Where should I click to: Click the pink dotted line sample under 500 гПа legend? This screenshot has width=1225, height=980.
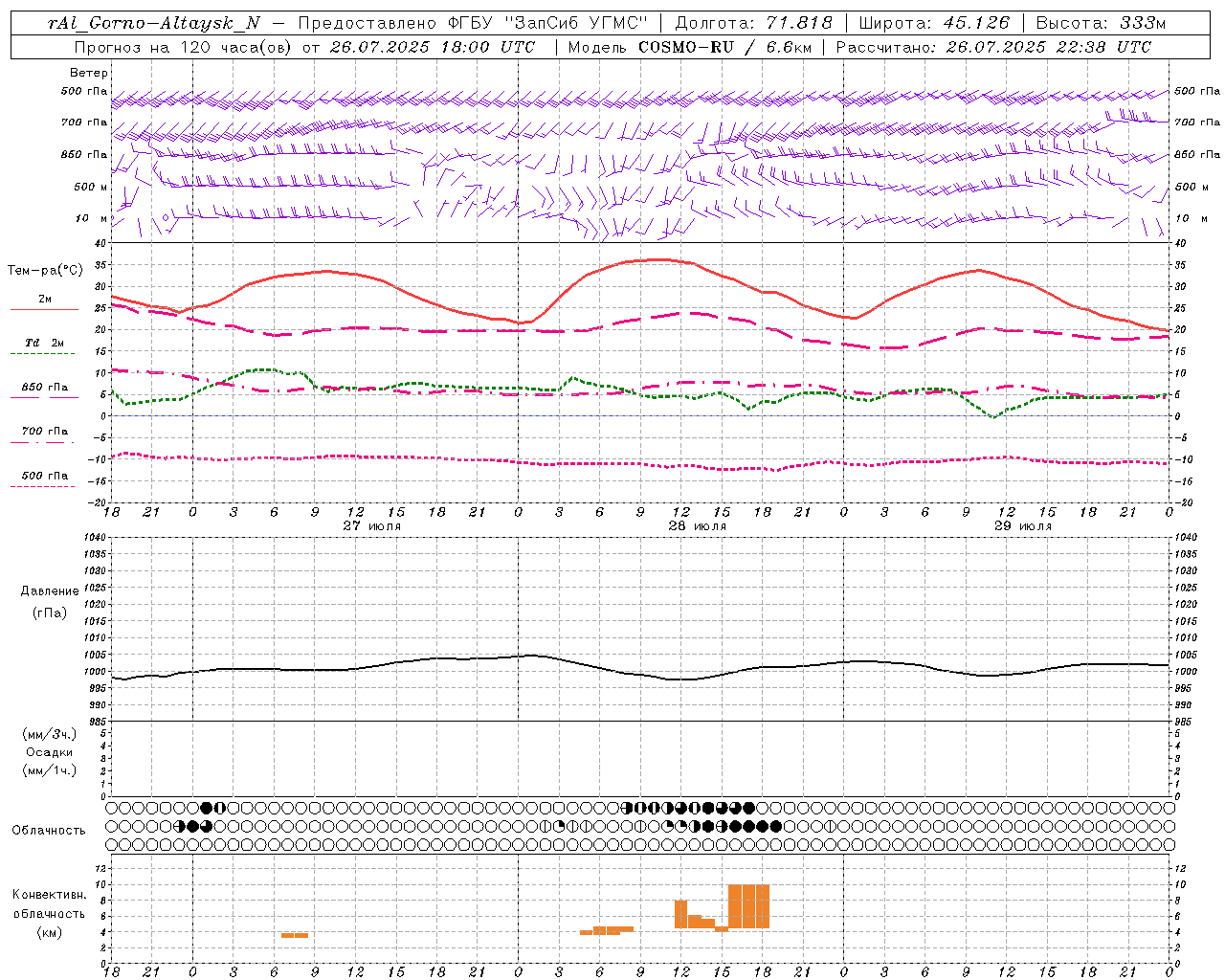42,486
